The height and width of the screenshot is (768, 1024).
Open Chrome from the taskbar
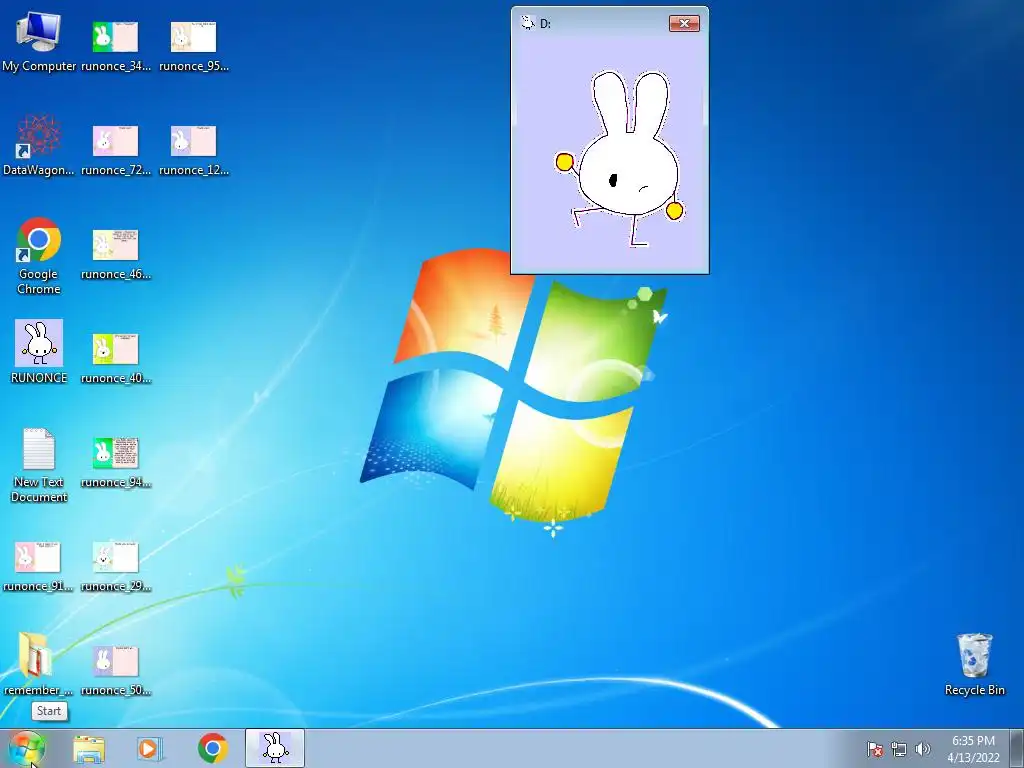213,748
